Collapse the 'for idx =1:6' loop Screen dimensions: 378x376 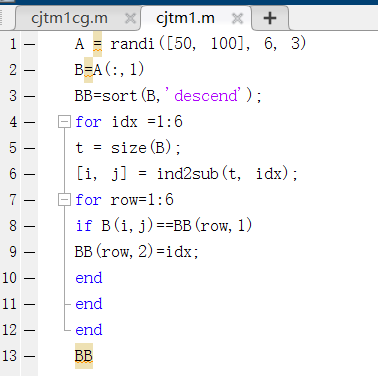point(64,122)
